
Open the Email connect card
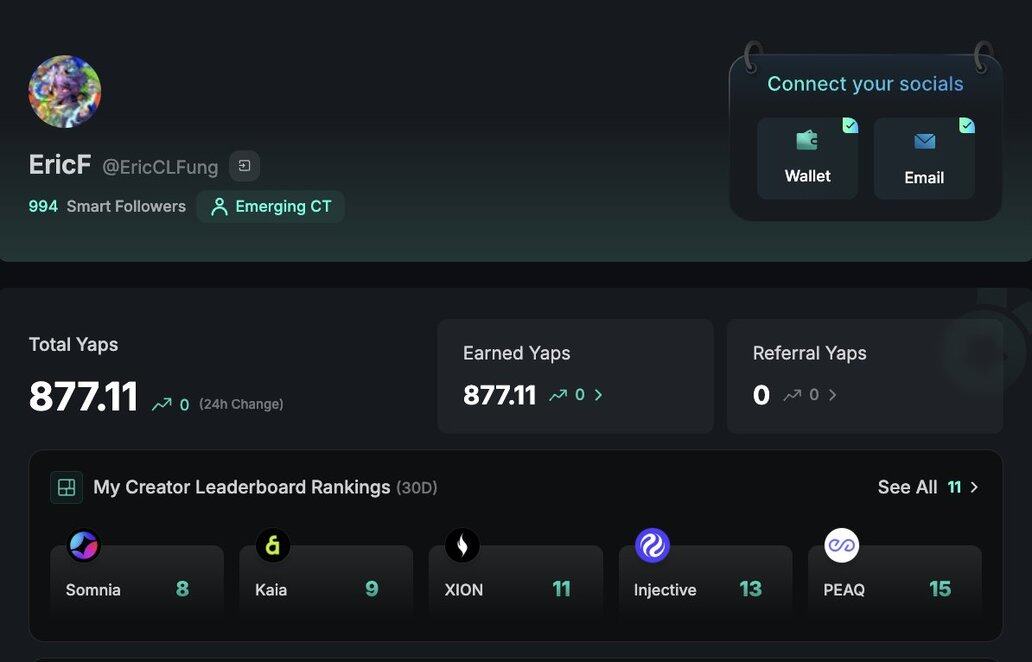[x=924, y=159]
